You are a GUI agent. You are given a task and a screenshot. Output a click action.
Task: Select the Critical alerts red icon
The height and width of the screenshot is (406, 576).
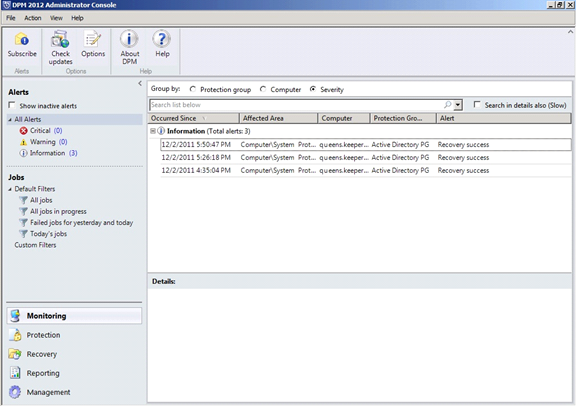pyautogui.click(x=24, y=131)
